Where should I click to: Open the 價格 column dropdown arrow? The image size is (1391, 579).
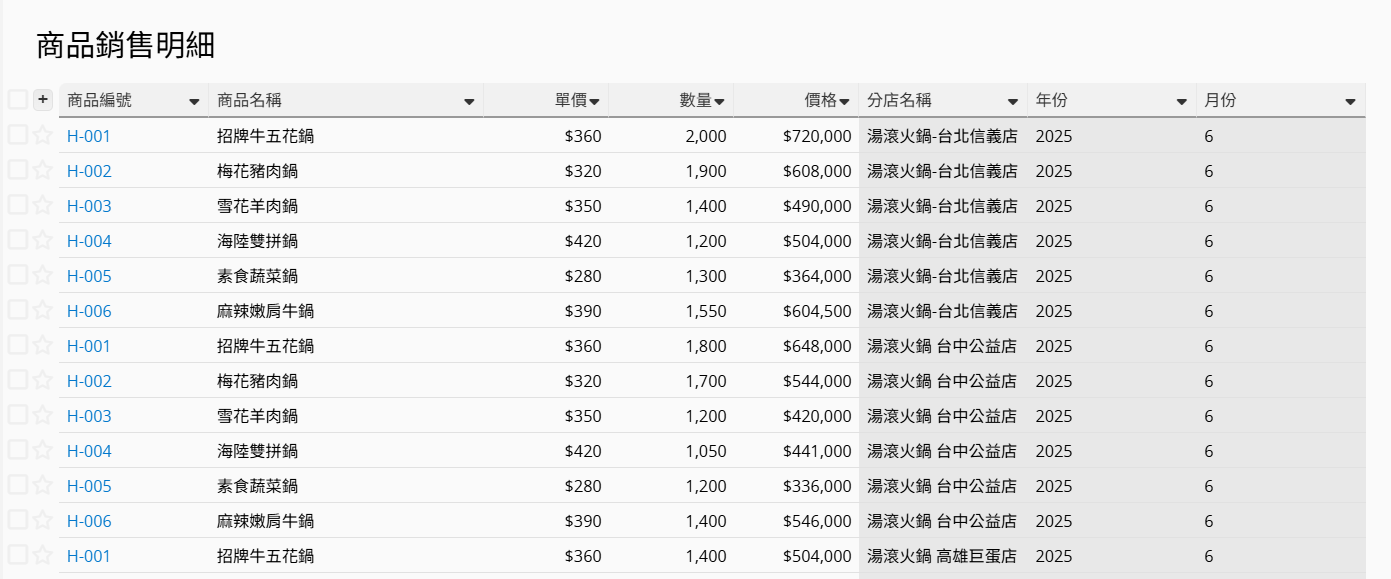tap(844, 101)
